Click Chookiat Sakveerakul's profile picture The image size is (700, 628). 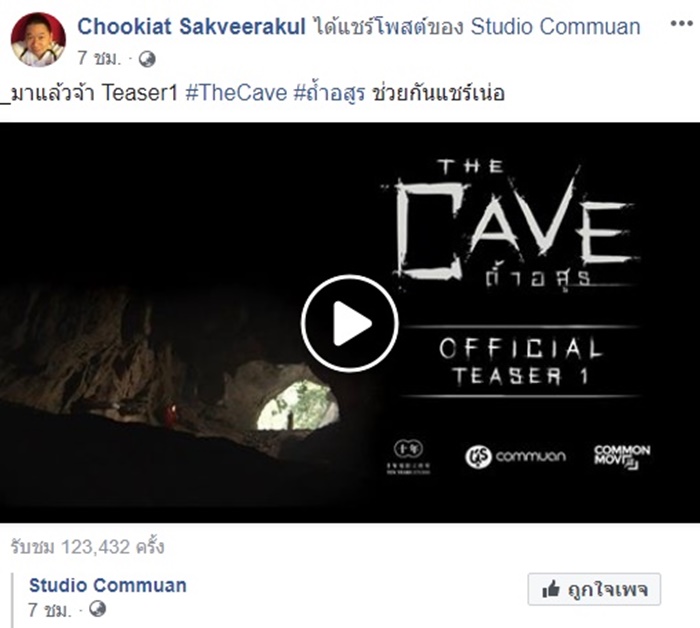coord(38,39)
